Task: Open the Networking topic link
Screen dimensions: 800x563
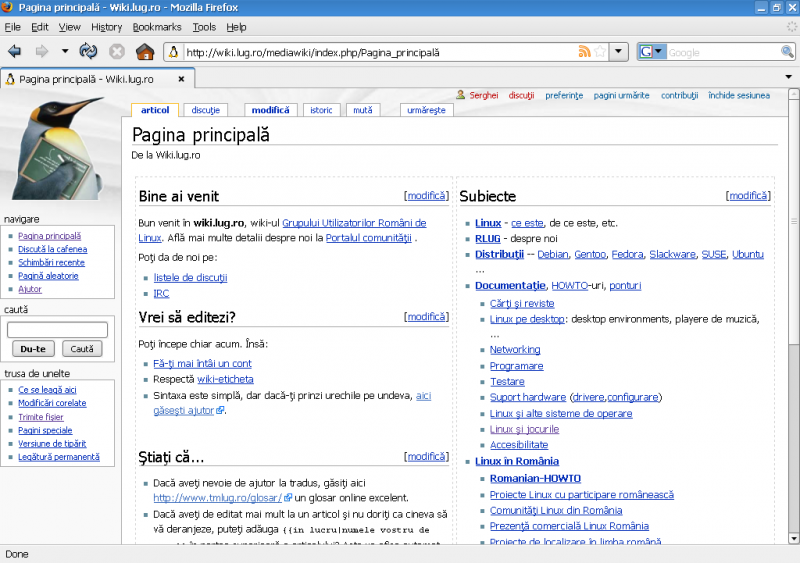Action: (515, 350)
